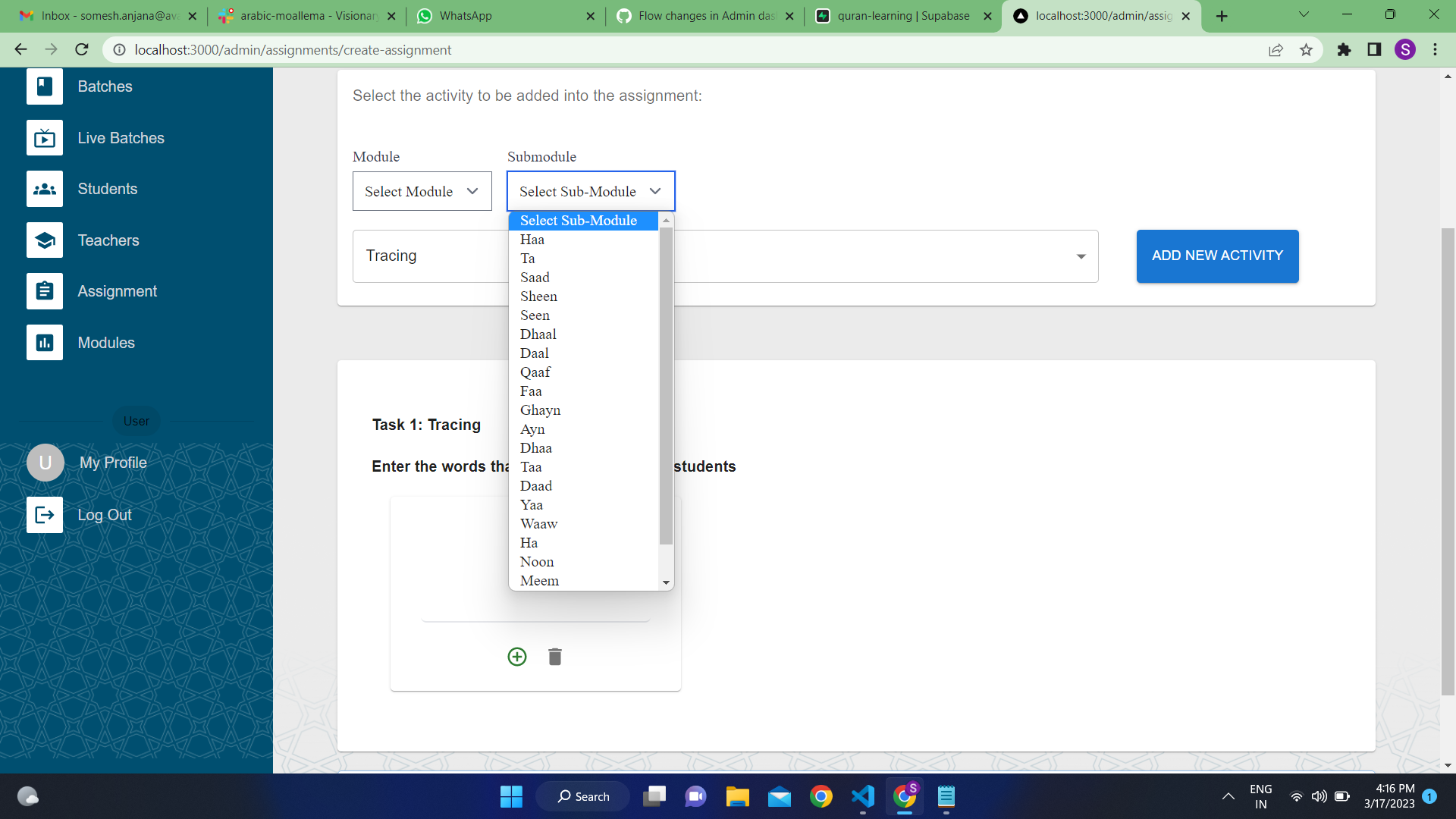1456x819 pixels.
Task: Bookmark this page with the star icon
Action: [x=1306, y=49]
